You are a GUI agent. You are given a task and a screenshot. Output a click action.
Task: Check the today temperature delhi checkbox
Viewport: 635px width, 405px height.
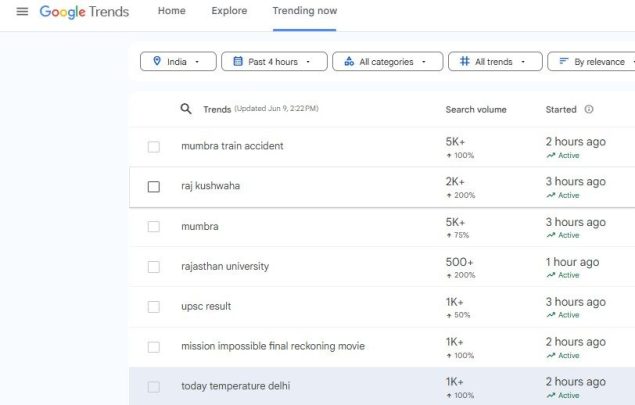[x=153, y=387]
